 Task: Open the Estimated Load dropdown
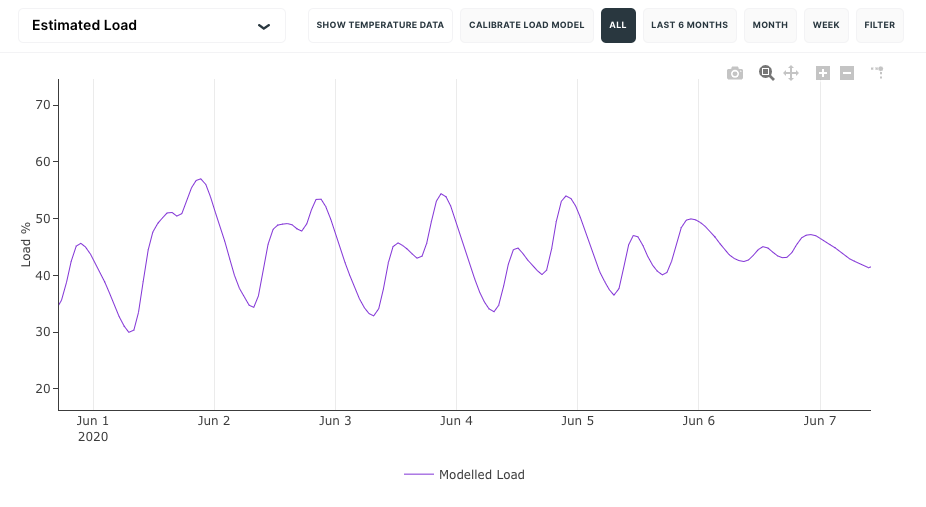click(152, 25)
